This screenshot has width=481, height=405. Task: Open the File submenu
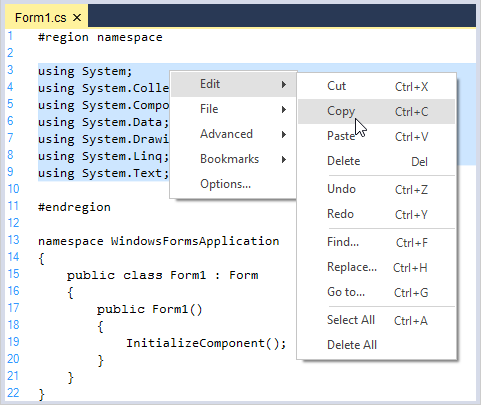point(233,109)
